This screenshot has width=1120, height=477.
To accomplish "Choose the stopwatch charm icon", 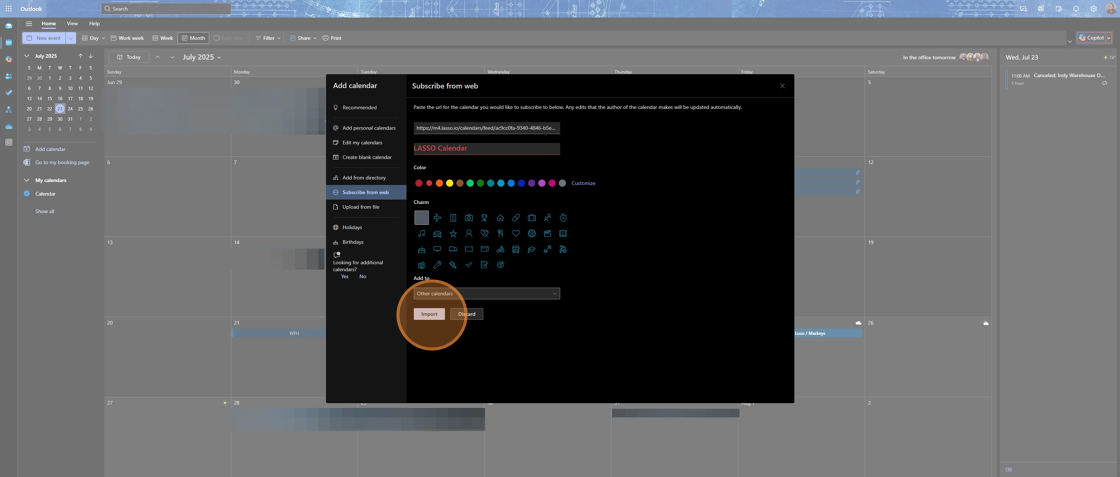I will [563, 218].
